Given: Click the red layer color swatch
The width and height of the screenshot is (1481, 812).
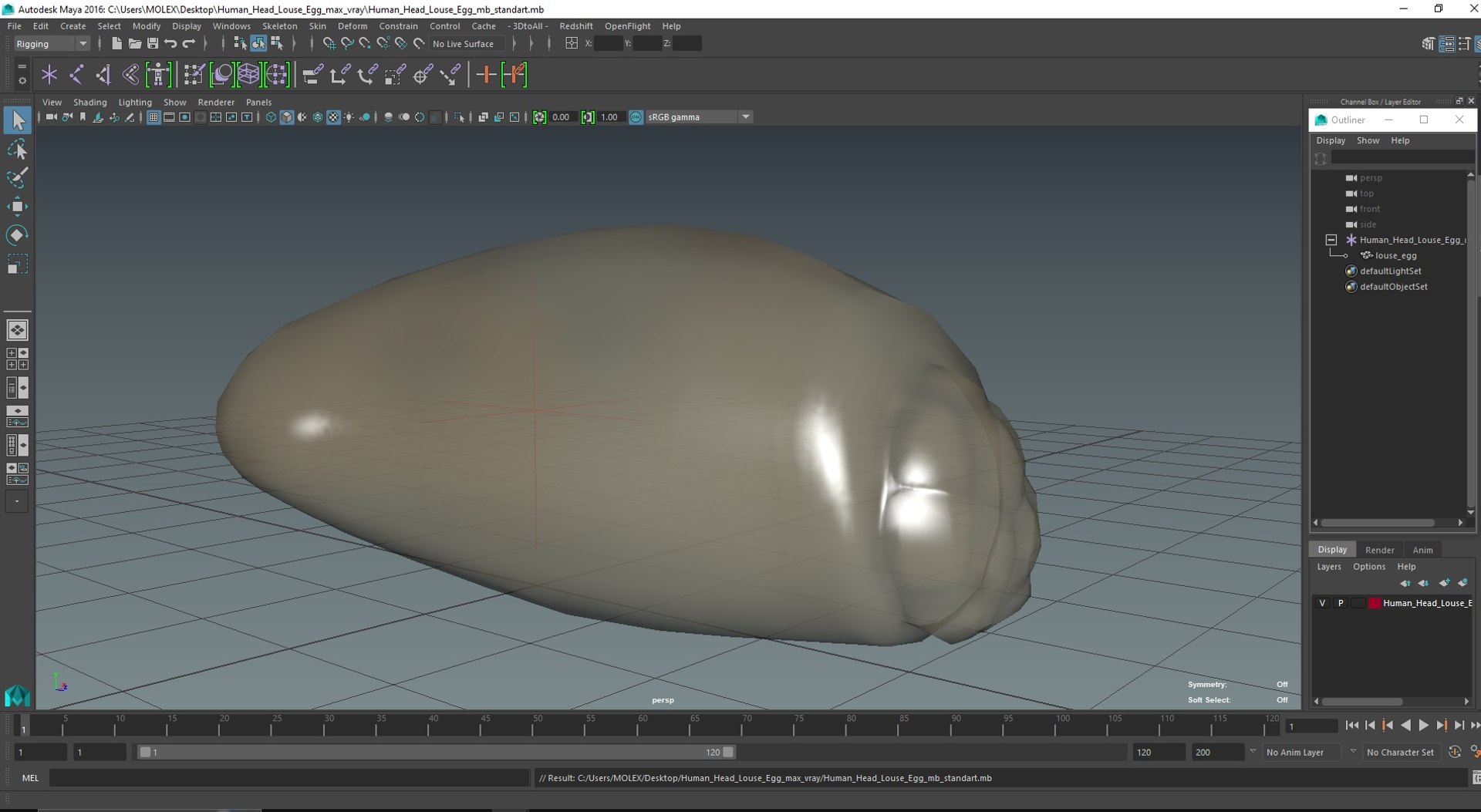Looking at the screenshot, I should click(x=1374, y=603).
